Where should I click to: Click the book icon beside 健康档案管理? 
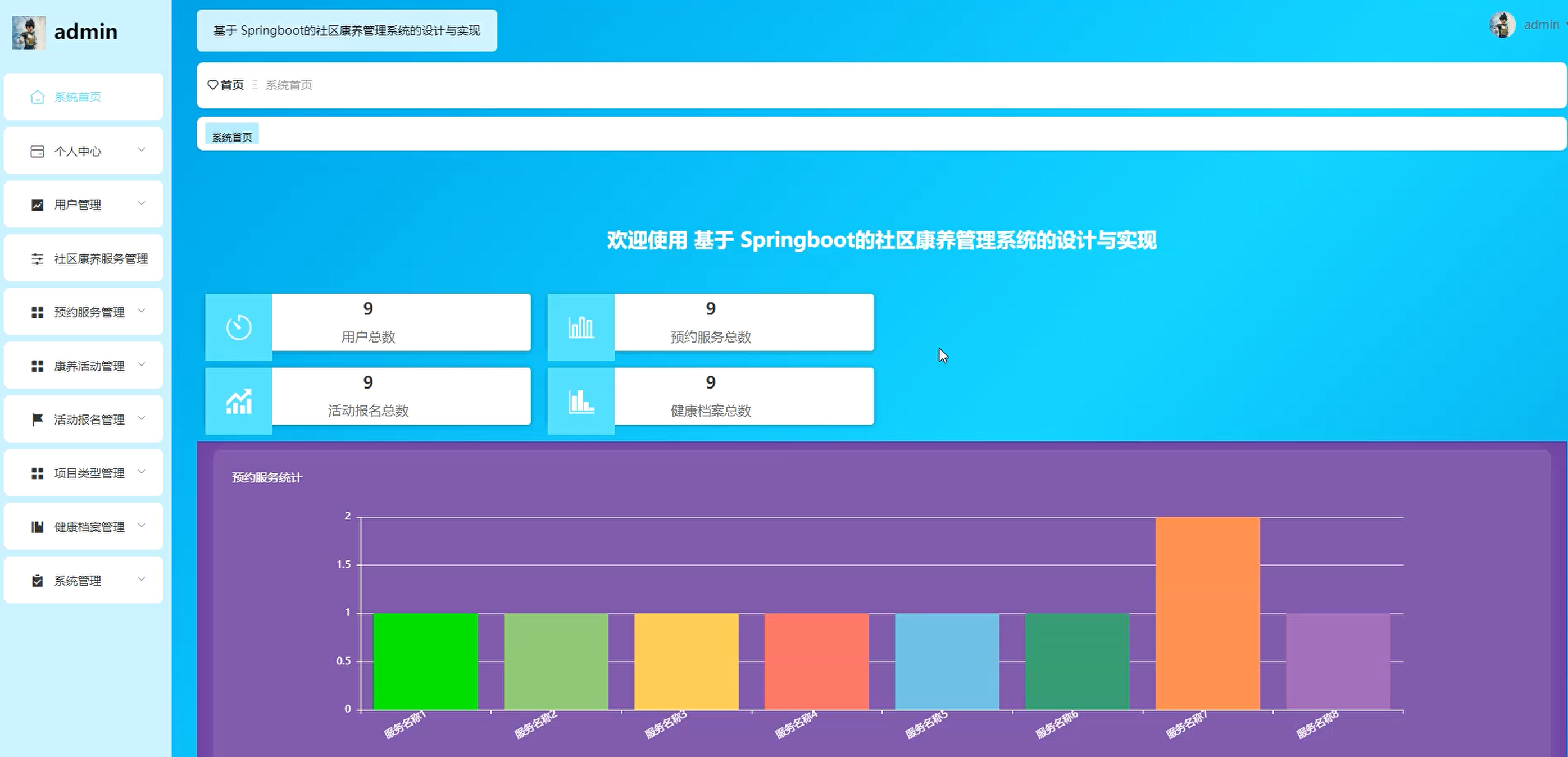click(x=37, y=527)
